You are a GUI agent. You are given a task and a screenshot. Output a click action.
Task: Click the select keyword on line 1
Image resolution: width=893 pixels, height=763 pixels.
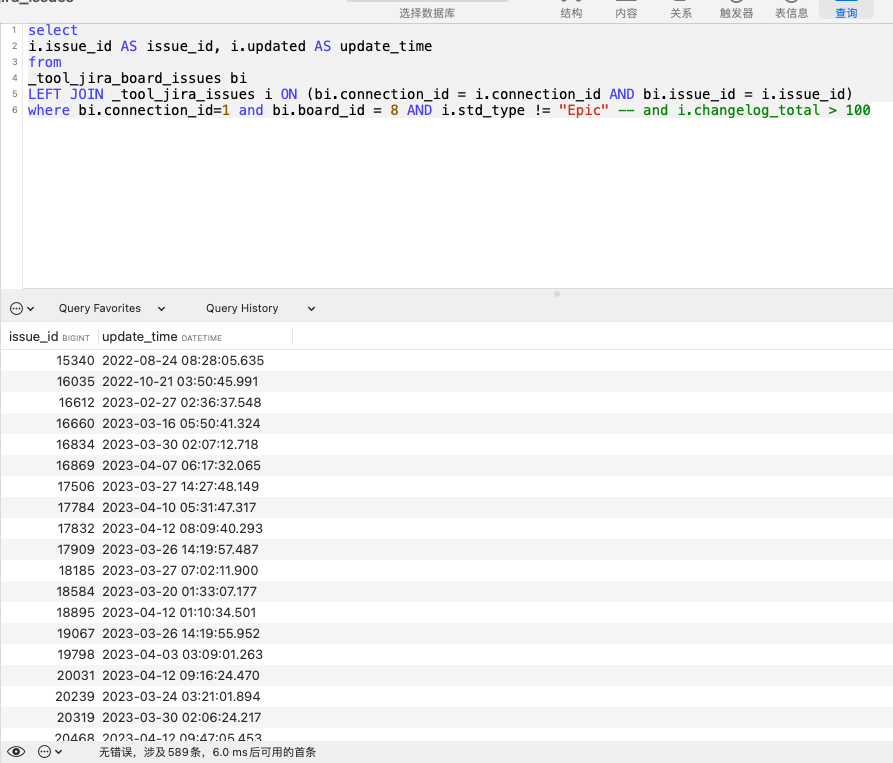point(53,30)
